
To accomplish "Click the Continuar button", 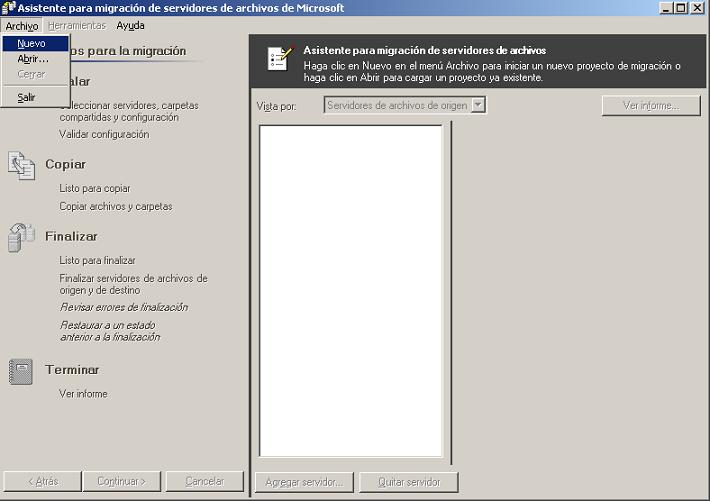I will [x=122, y=481].
